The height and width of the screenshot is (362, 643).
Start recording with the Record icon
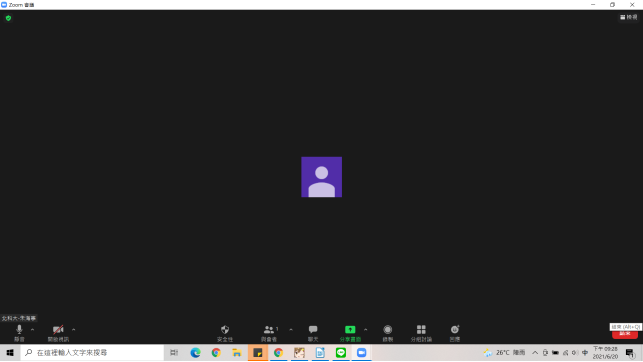388,333
